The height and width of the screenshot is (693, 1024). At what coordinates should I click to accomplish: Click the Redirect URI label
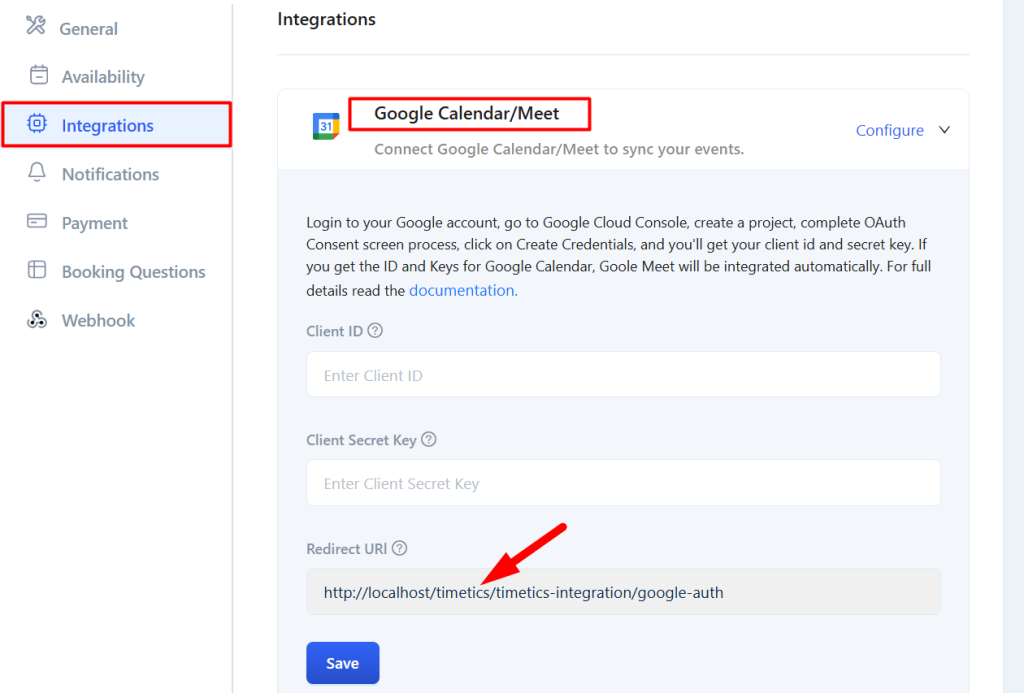click(347, 549)
